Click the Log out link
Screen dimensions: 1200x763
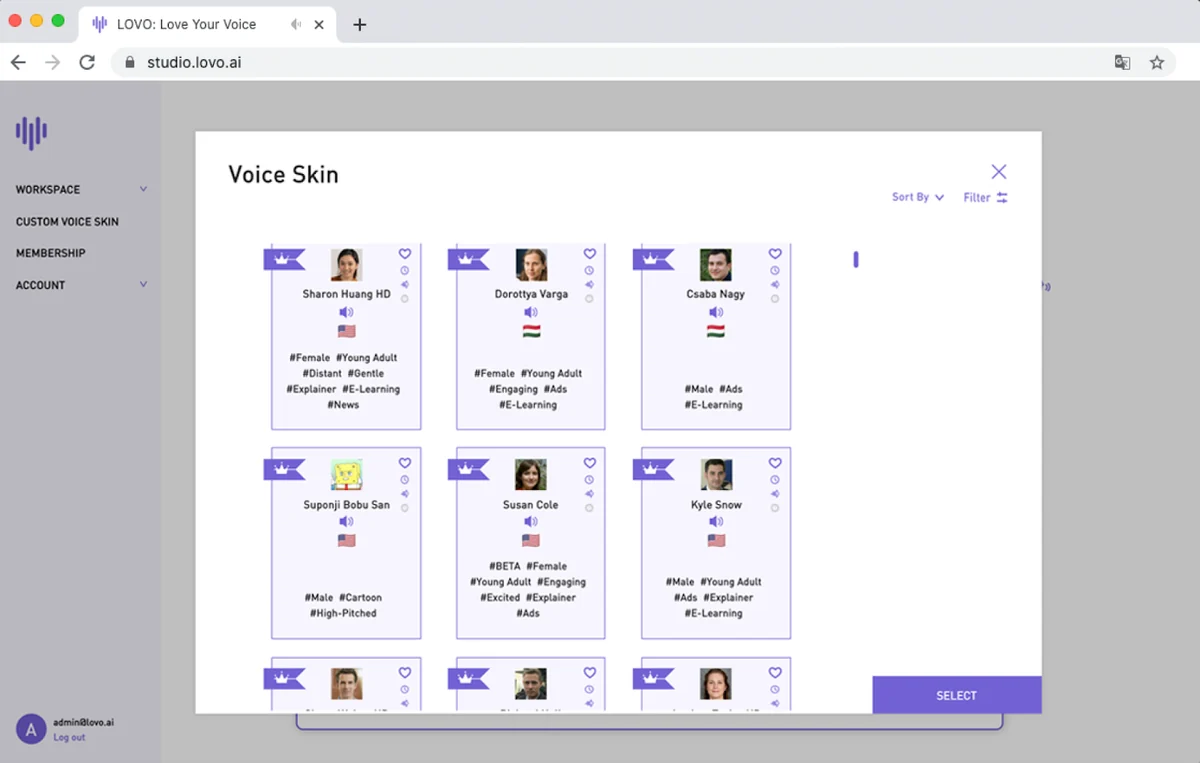pos(69,738)
